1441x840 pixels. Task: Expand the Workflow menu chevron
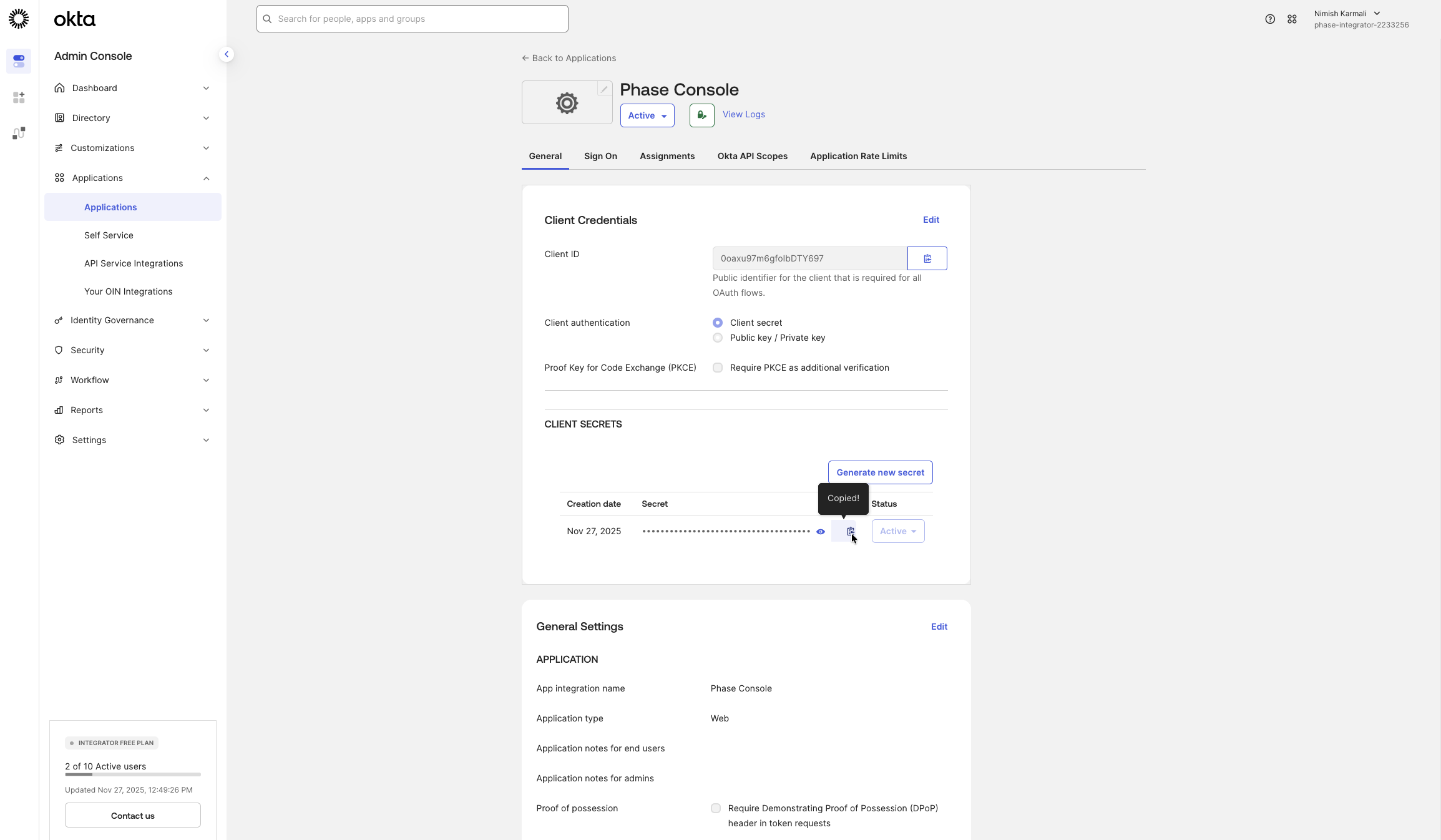206,380
